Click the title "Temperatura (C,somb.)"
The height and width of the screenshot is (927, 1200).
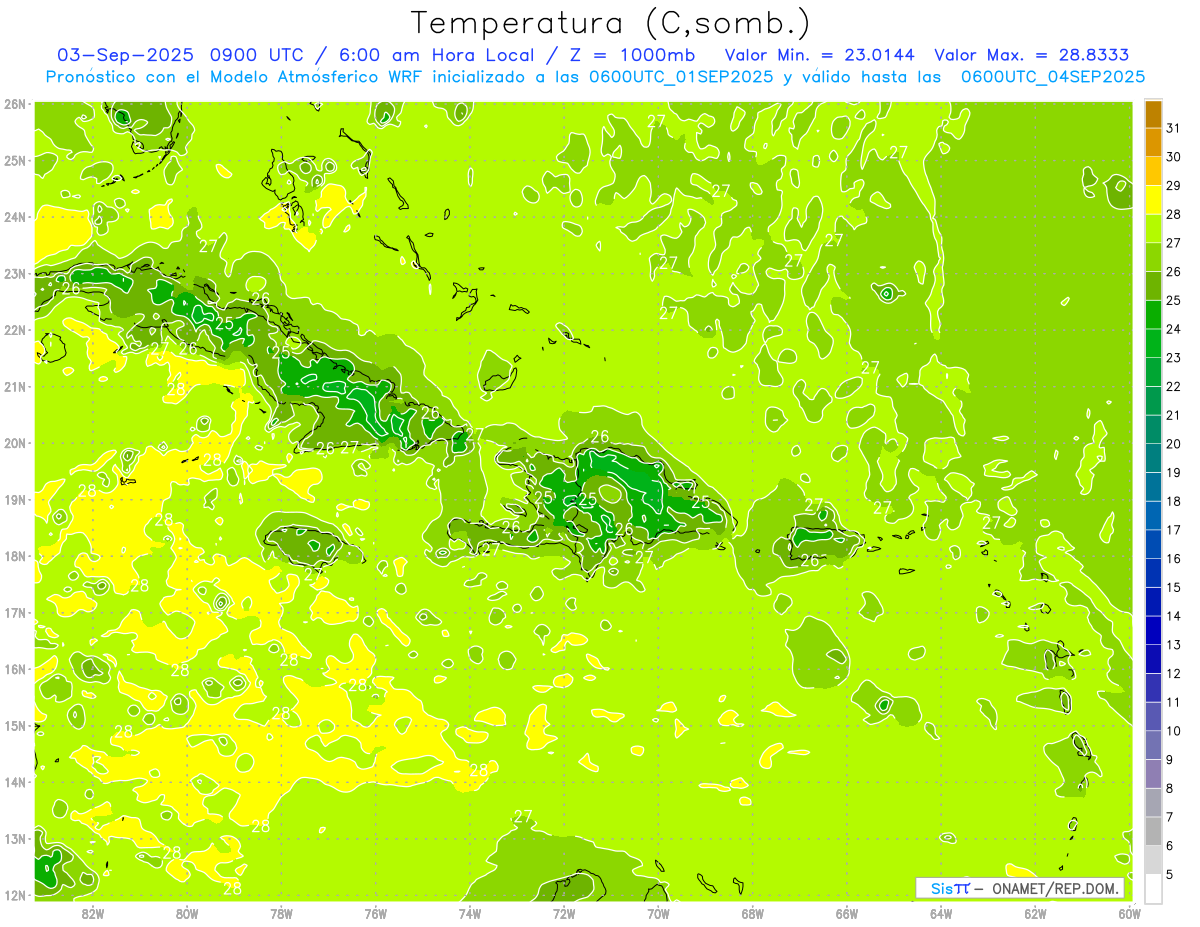(x=610, y=23)
